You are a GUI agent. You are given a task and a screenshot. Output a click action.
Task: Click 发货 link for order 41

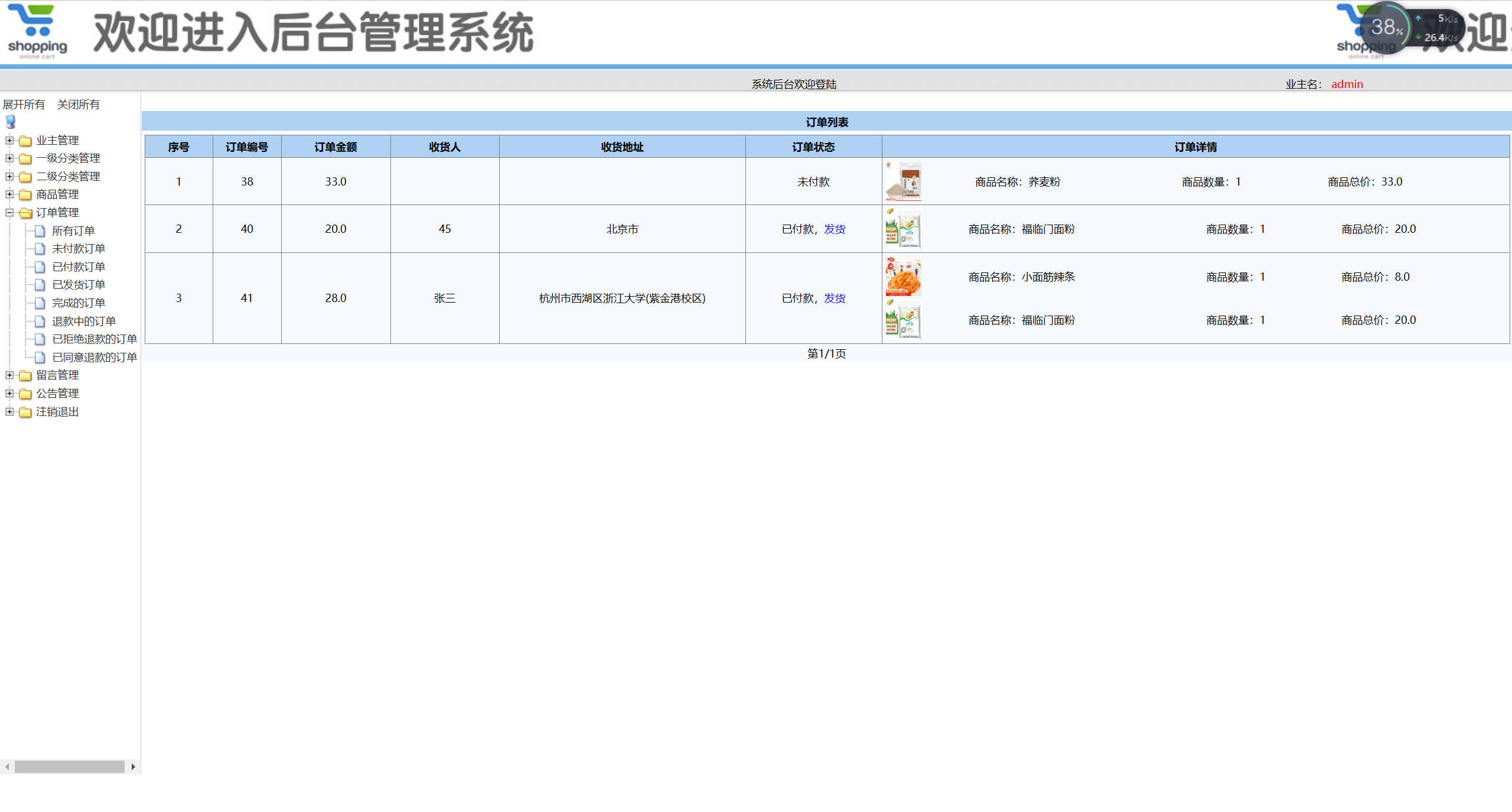pyautogui.click(x=835, y=298)
